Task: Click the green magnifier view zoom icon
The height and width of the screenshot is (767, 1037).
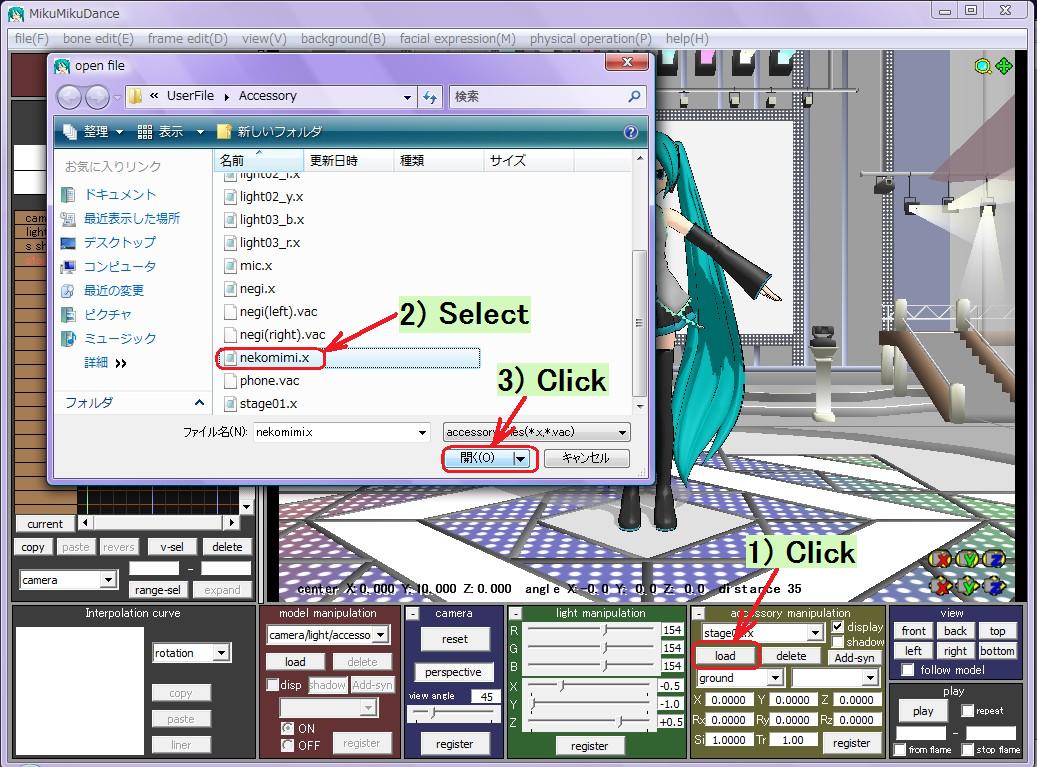Action: 983,67
